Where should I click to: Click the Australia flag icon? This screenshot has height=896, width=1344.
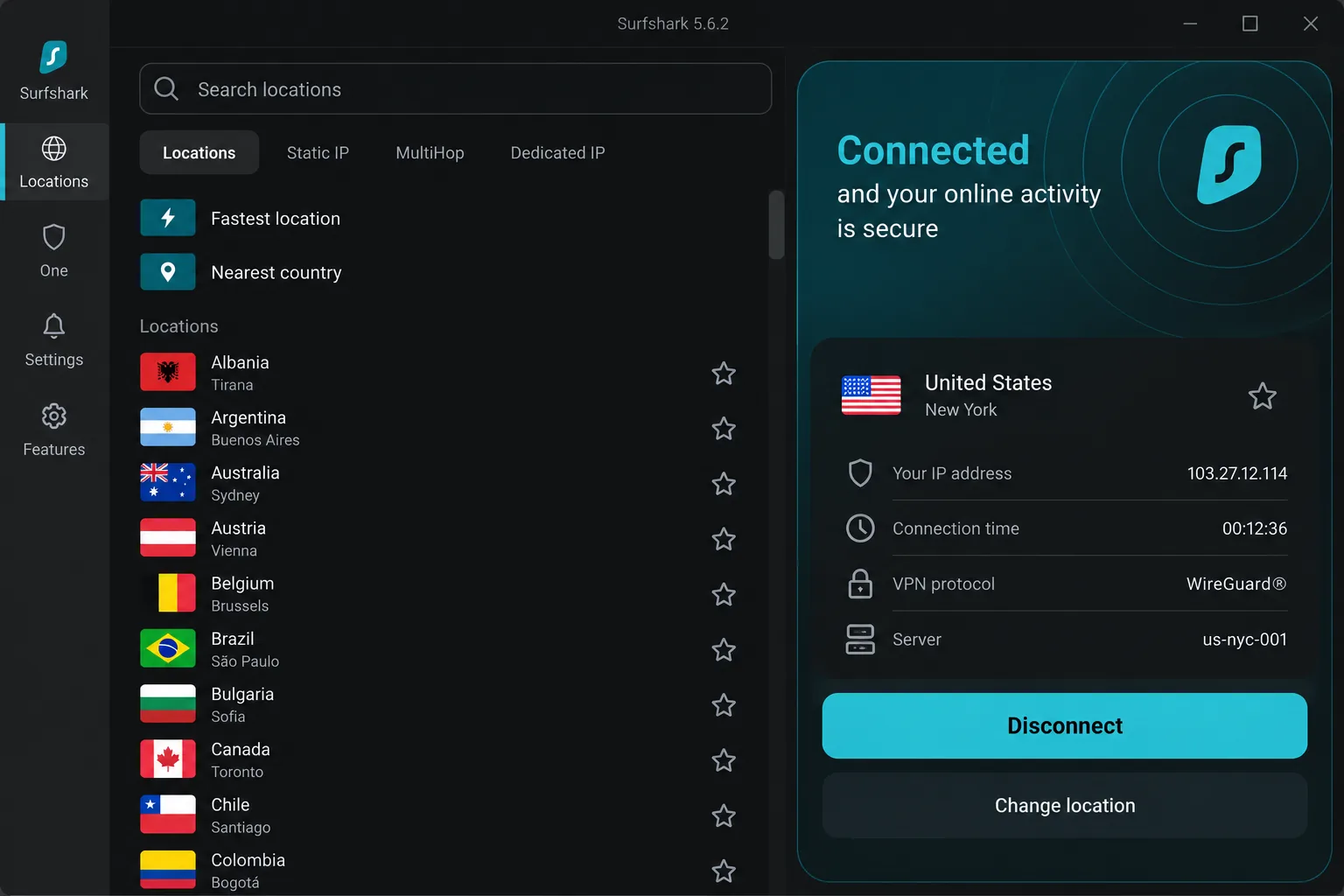click(x=168, y=483)
